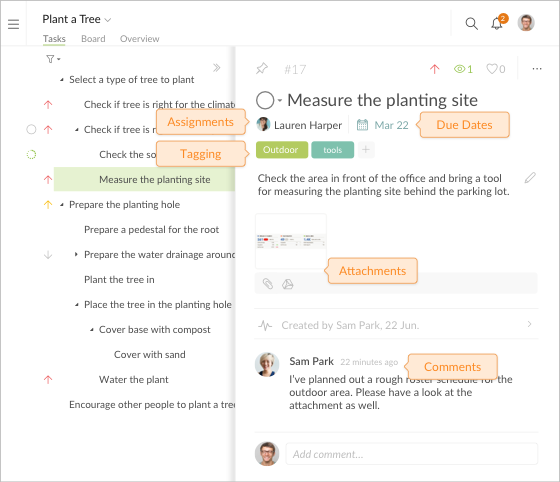This screenshot has height=482, width=560.
Task: Open the three-dot more options menu
Action: [537, 69]
